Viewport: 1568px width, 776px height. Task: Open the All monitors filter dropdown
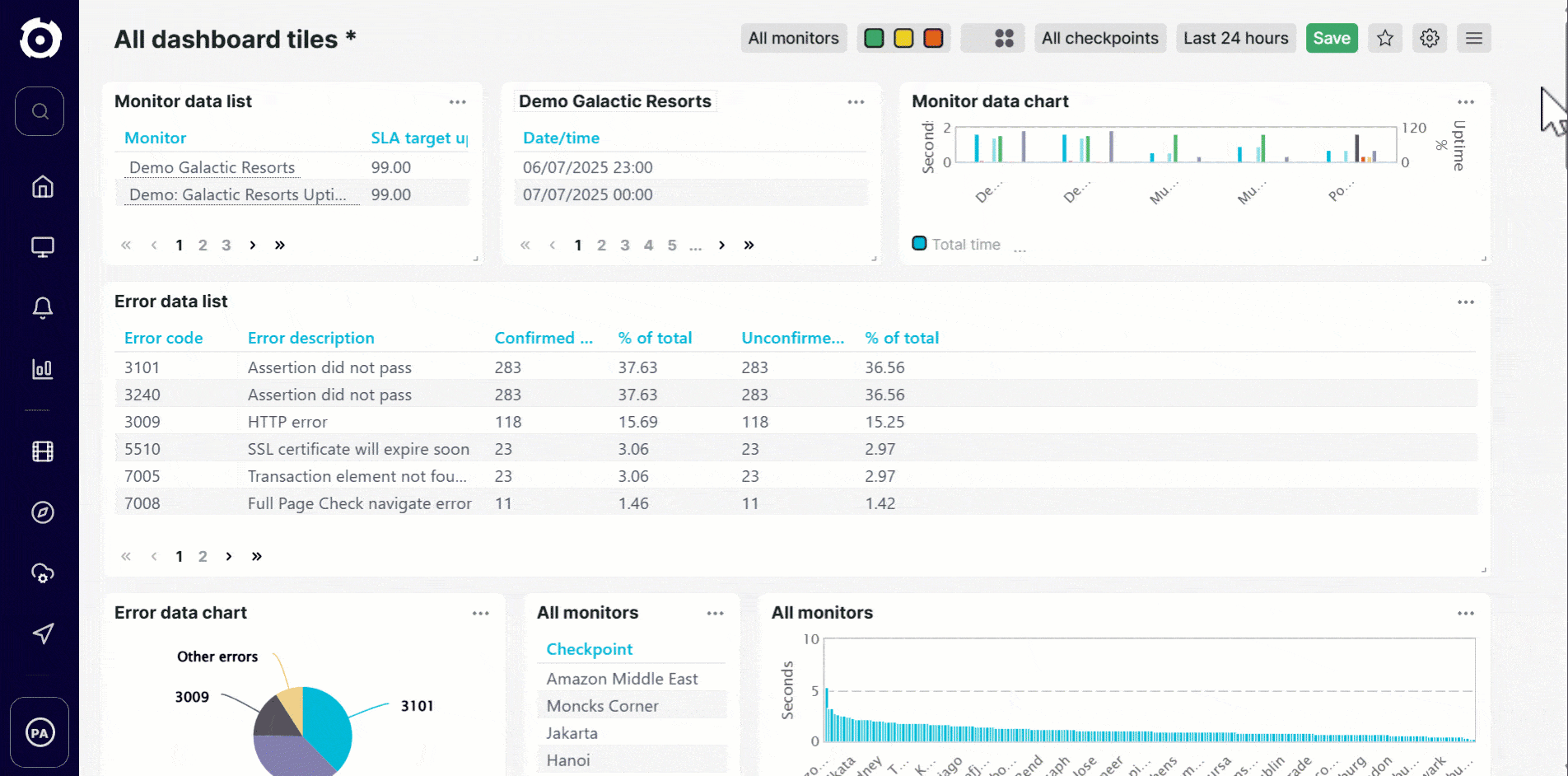pyautogui.click(x=793, y=37)
